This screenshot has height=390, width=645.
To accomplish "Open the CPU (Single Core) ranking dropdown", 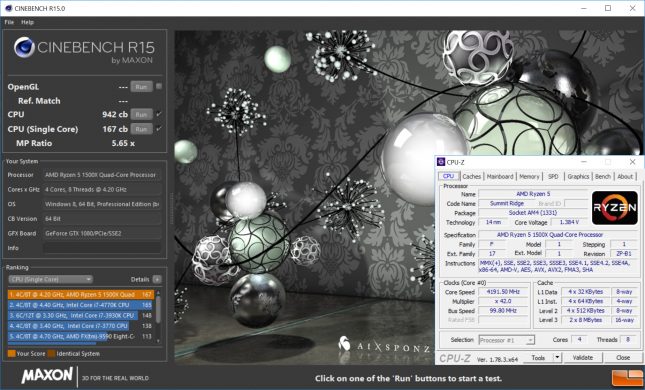I will pos(51,279).
